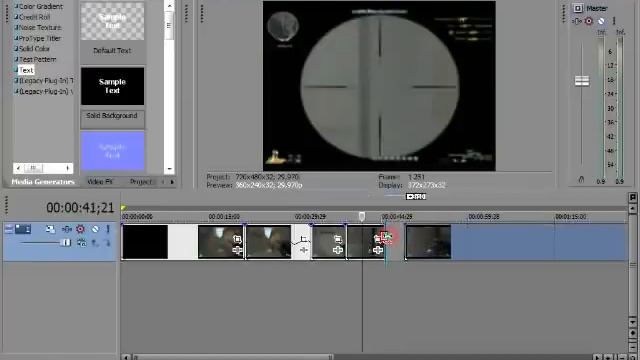
Task: Select Credit Roll generator
Action: pyautogui.click(x=34, y=17)
